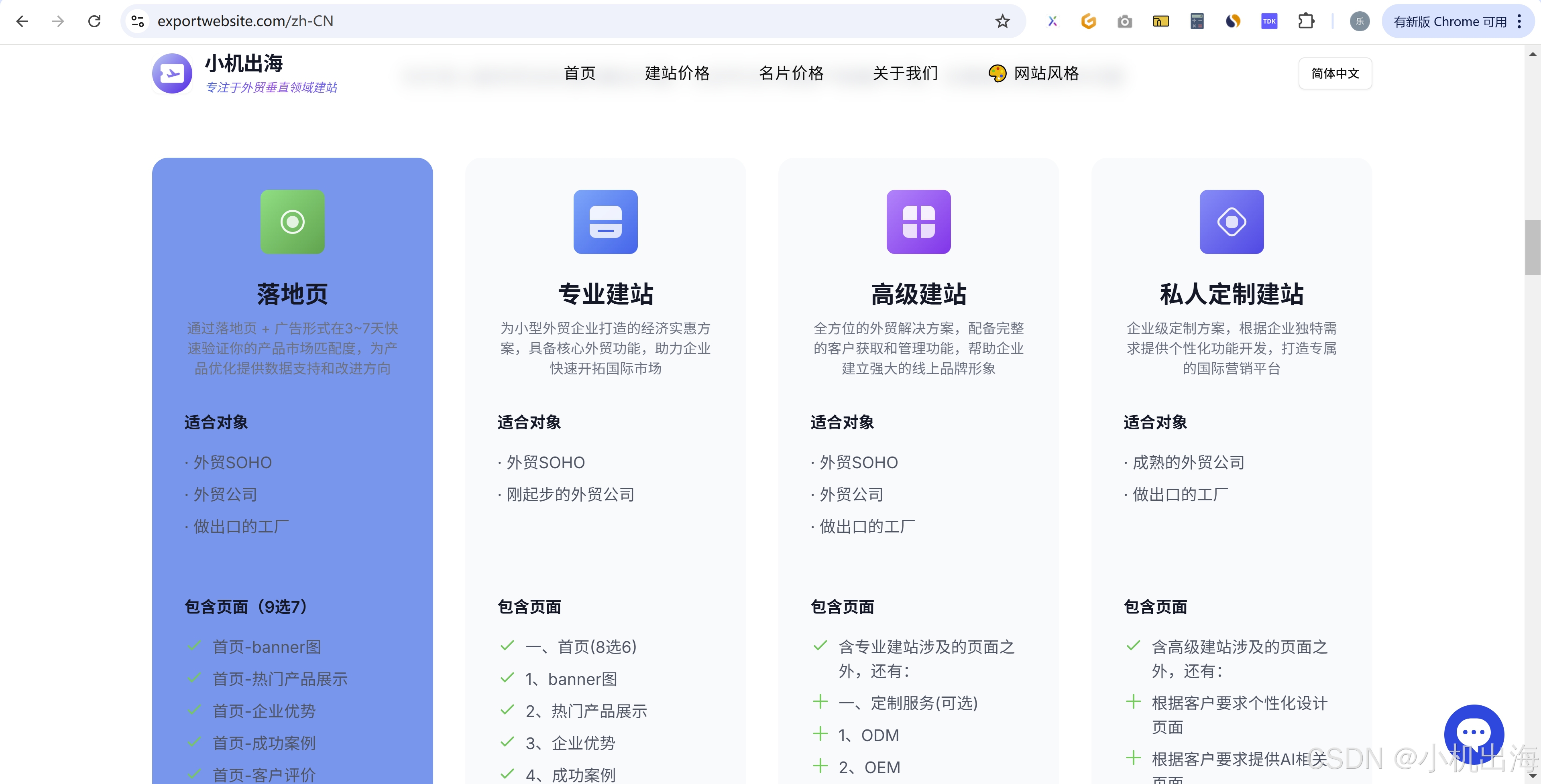Navigate to 关于我们 page

click(905, 73)
